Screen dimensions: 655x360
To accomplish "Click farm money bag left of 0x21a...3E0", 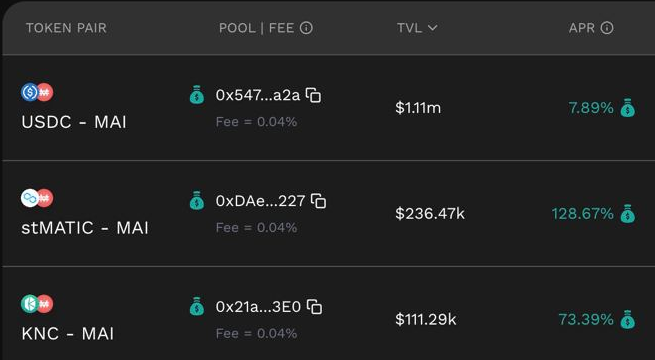I will [197, 306].
